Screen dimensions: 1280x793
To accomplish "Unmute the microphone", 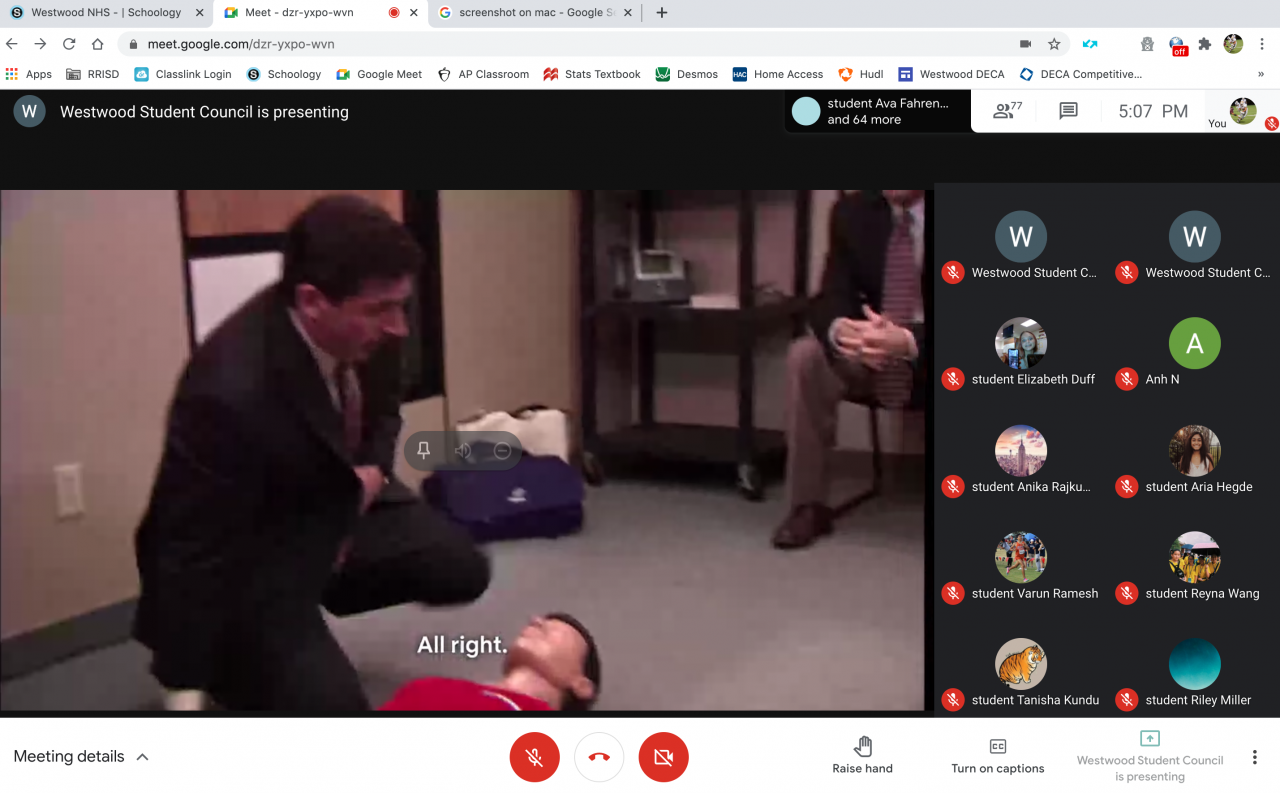I will pos(535,757).
